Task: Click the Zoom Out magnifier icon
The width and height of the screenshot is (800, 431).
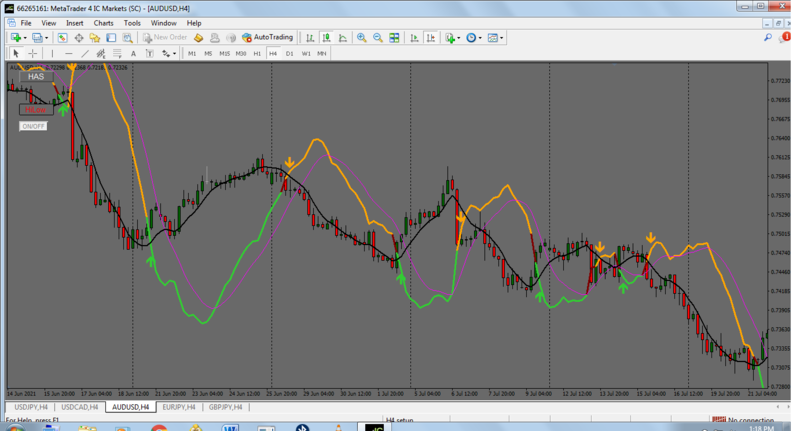Action: (378, 38)
